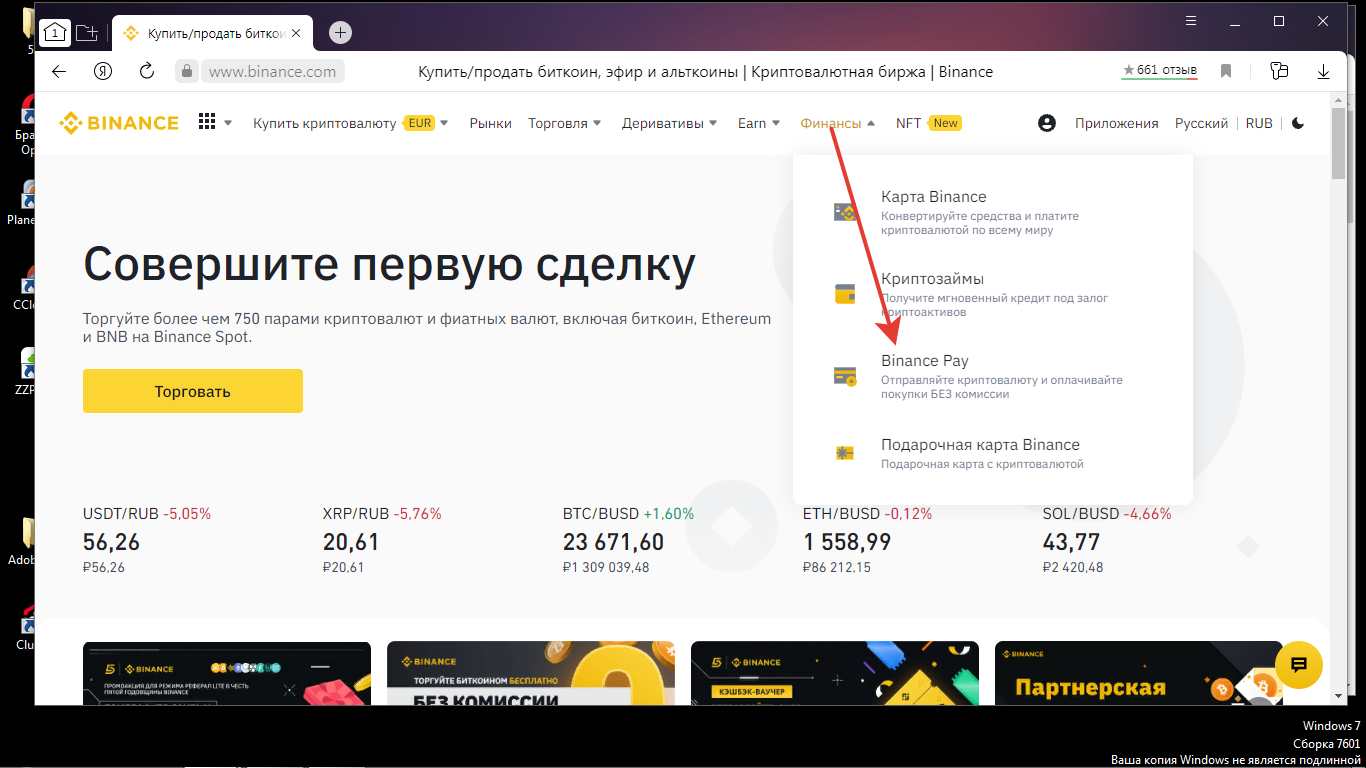Open the 661 отзыв site rating
Image resolution: width=1366 pixels, height=768 pixels.
click(x=1160, y=70)
